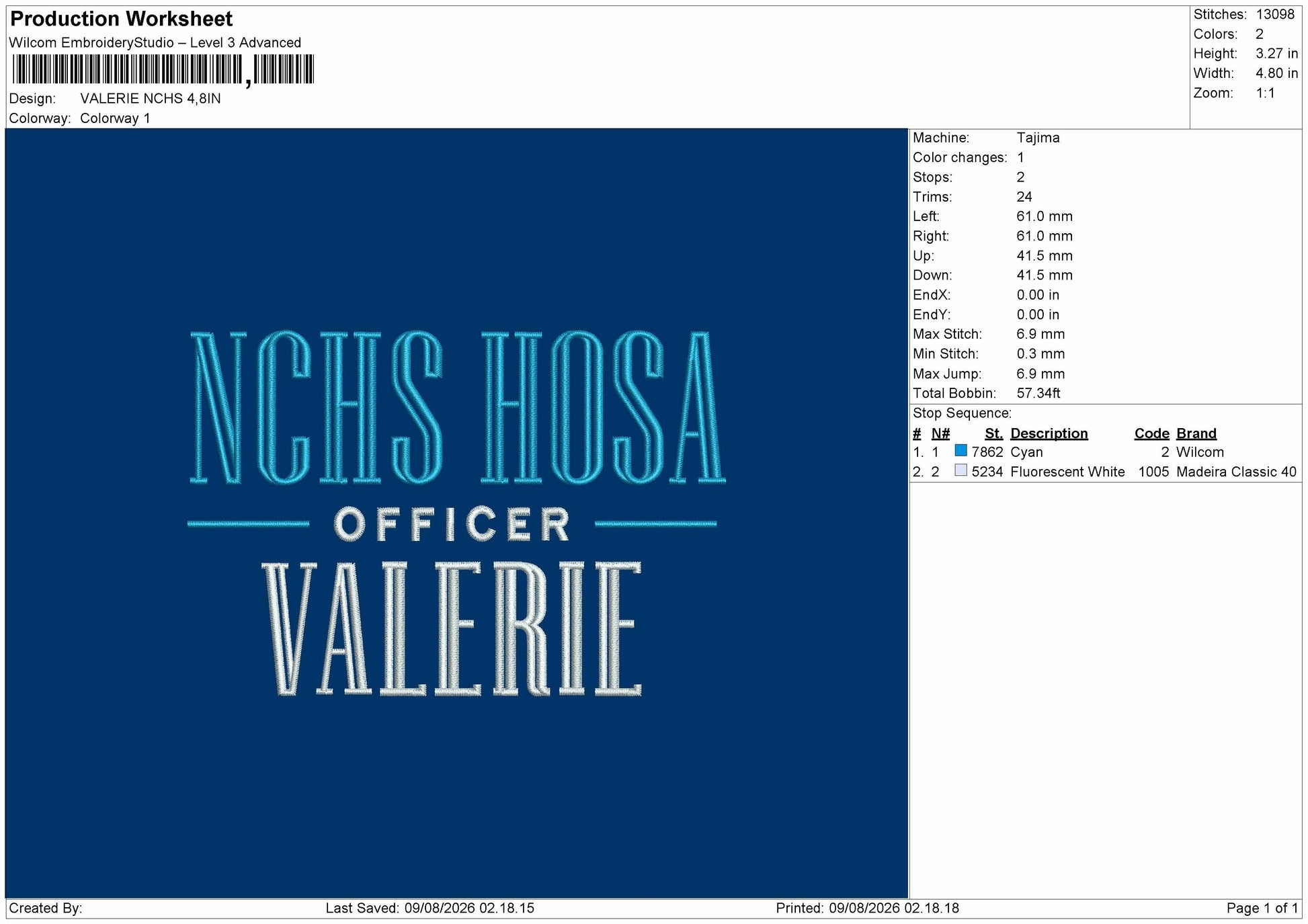The height and width of the screenshot is (924, 1308).
Task: Select the 'Production Worksheet' heading
Action: [122, 19]
